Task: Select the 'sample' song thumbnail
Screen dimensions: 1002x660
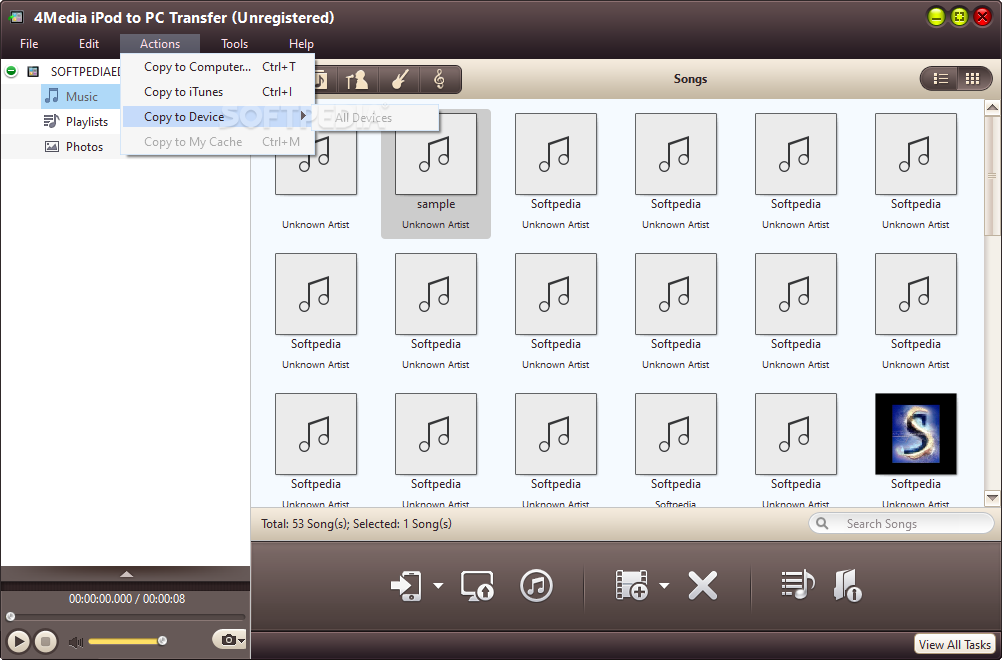Action: [x=436, y=154]
